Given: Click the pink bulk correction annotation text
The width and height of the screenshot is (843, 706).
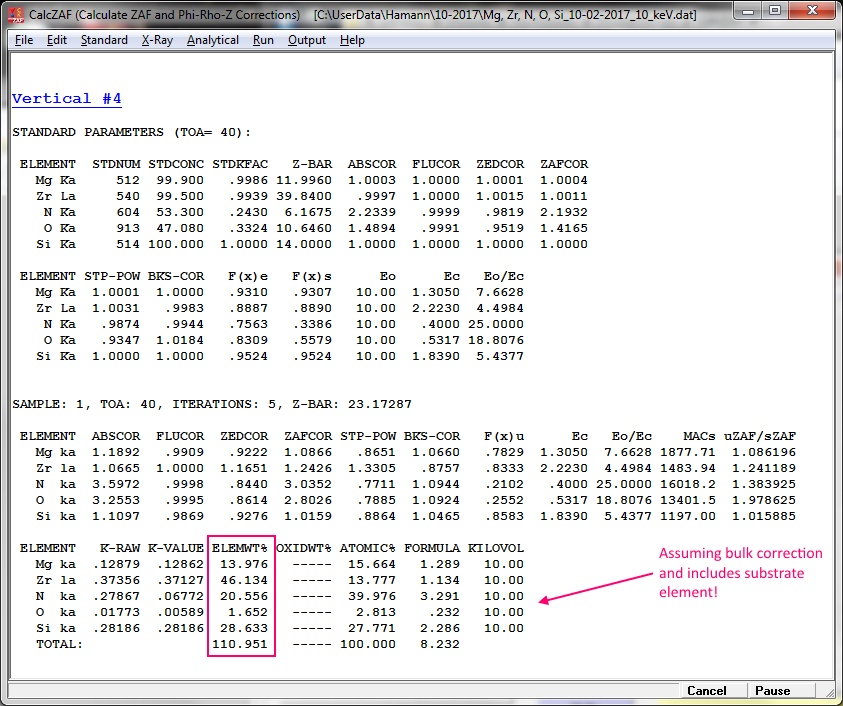Looking at the screenshot, I should [x=740, y=572].
